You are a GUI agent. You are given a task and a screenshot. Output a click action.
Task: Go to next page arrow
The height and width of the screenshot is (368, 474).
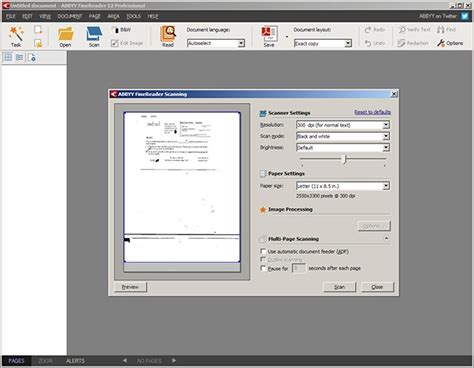tap(174, 360)
